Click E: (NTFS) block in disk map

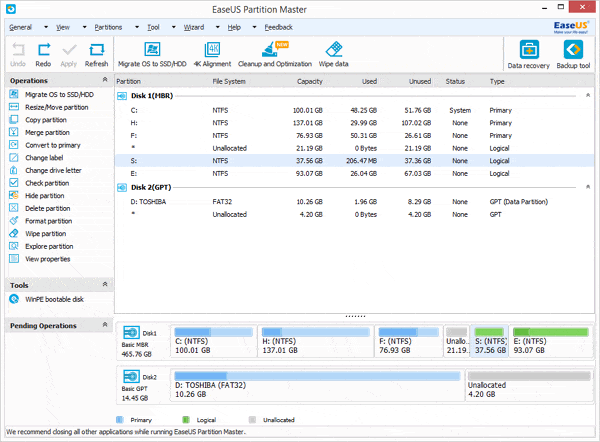pyautogui.click(x=551, y=341)
